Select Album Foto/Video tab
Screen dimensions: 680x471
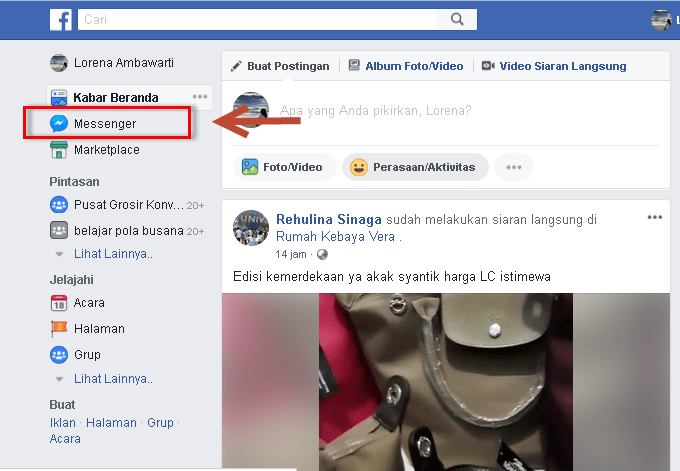(414, 66)
